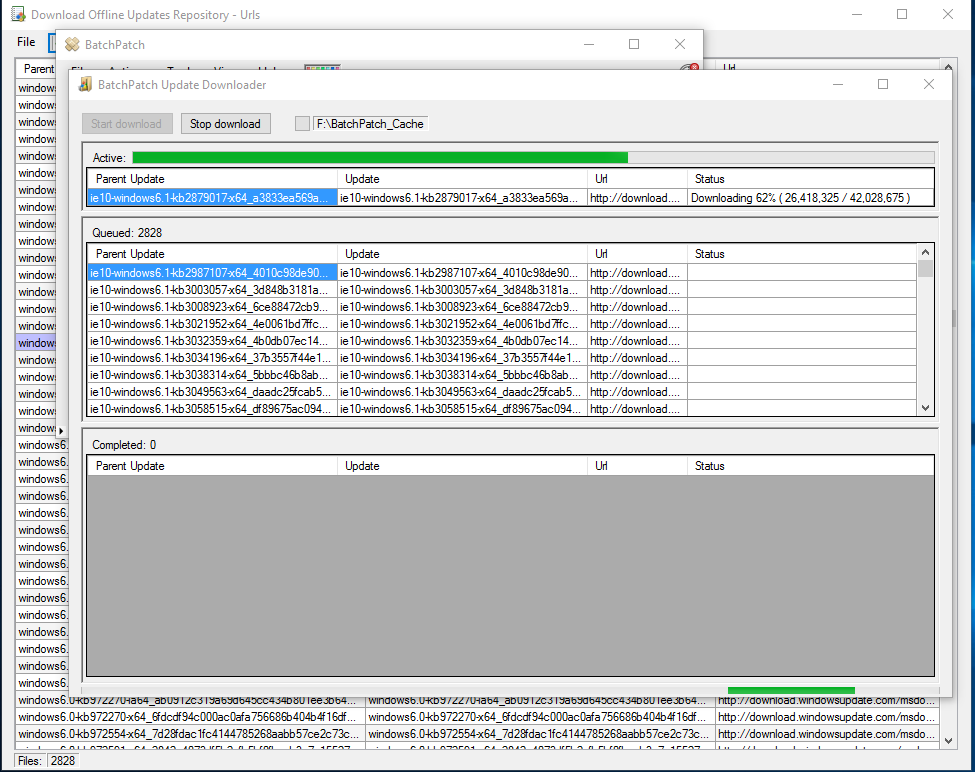Image resolution: width=975 pixels, height=772 pixels.
Task: Click the BatchPatch Update Downloader title icon
Action: coord(85,85)
